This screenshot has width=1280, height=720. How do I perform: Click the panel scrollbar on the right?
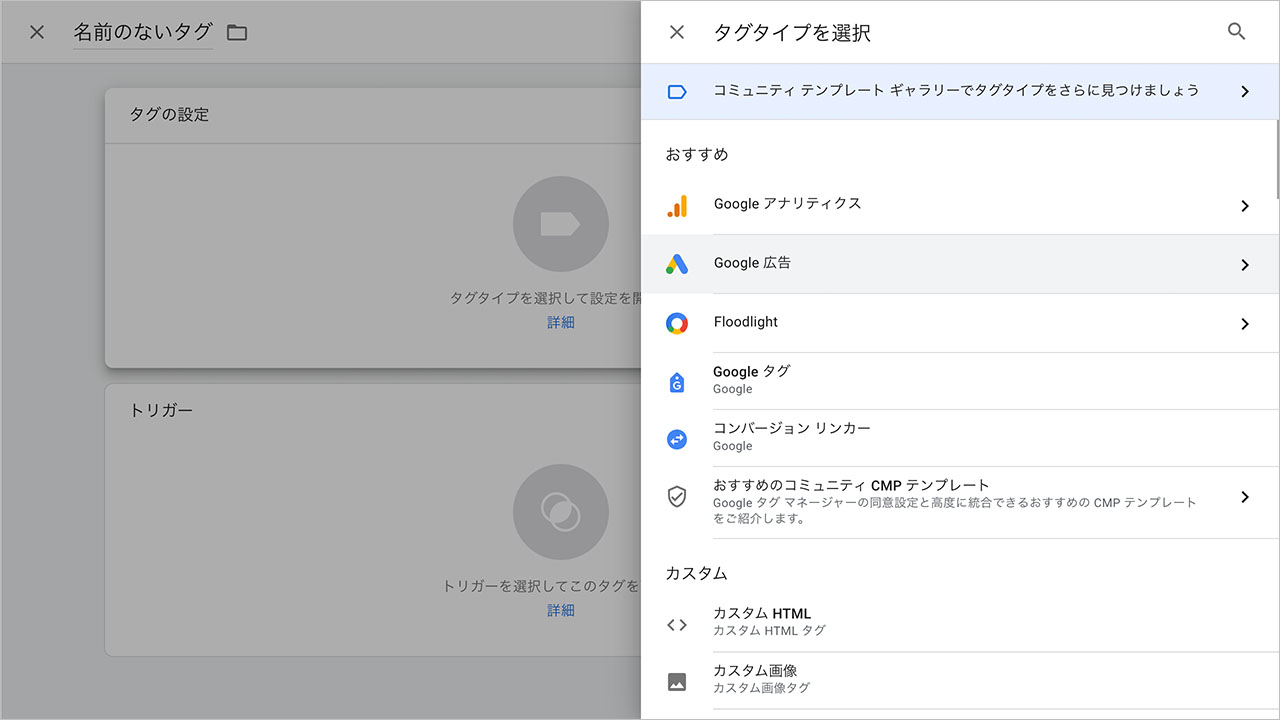tap(1276, 160)
